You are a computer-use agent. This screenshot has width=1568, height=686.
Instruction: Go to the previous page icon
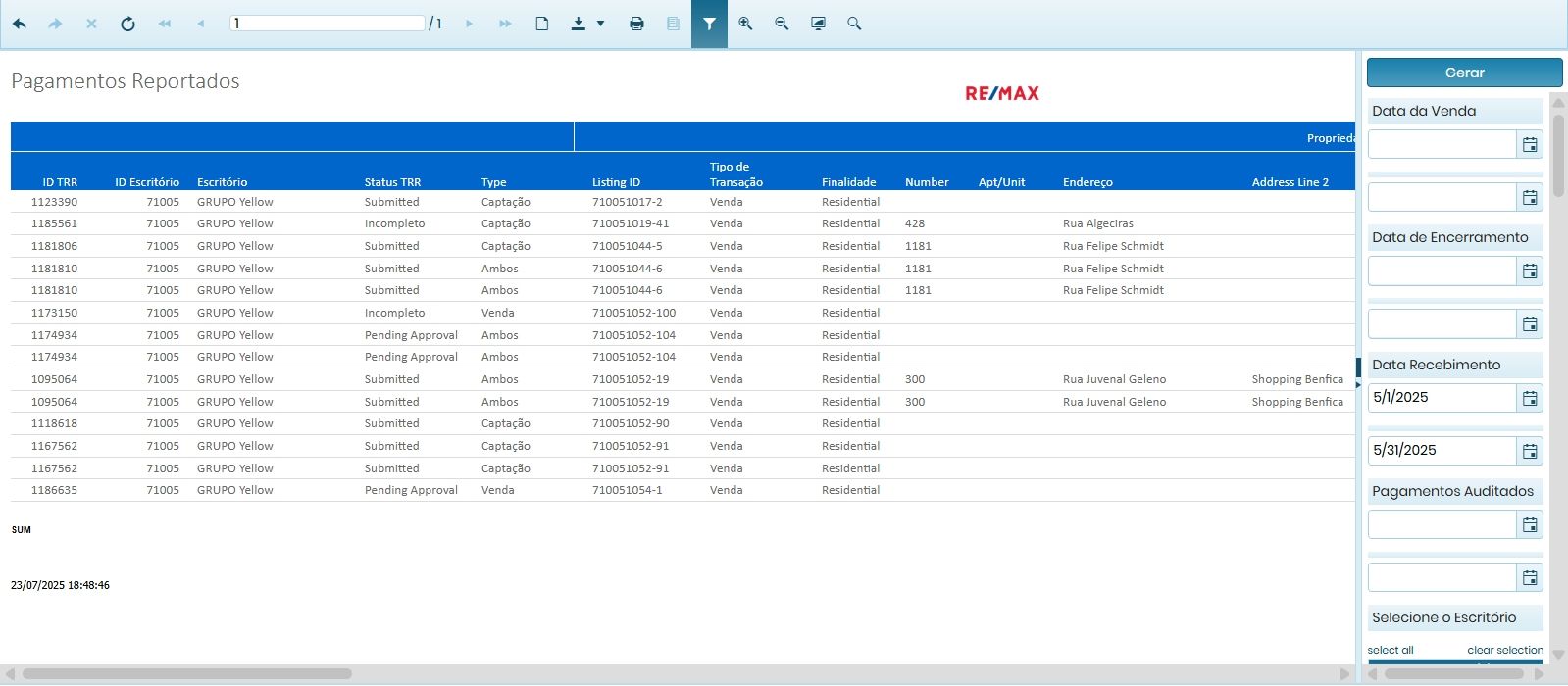tap(201, 24)
